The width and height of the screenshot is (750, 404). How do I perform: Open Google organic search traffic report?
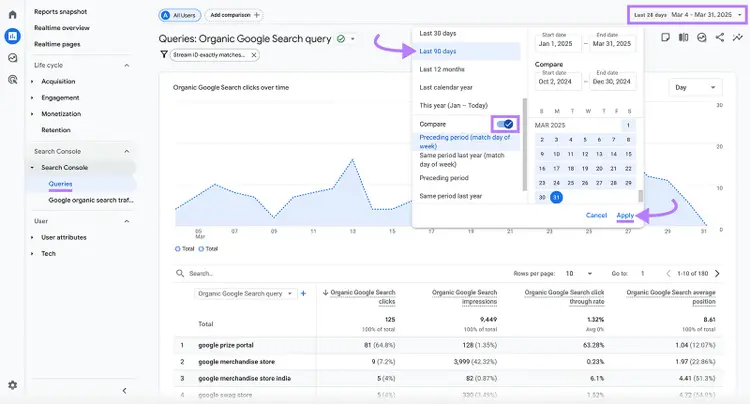tap(91, 200)
